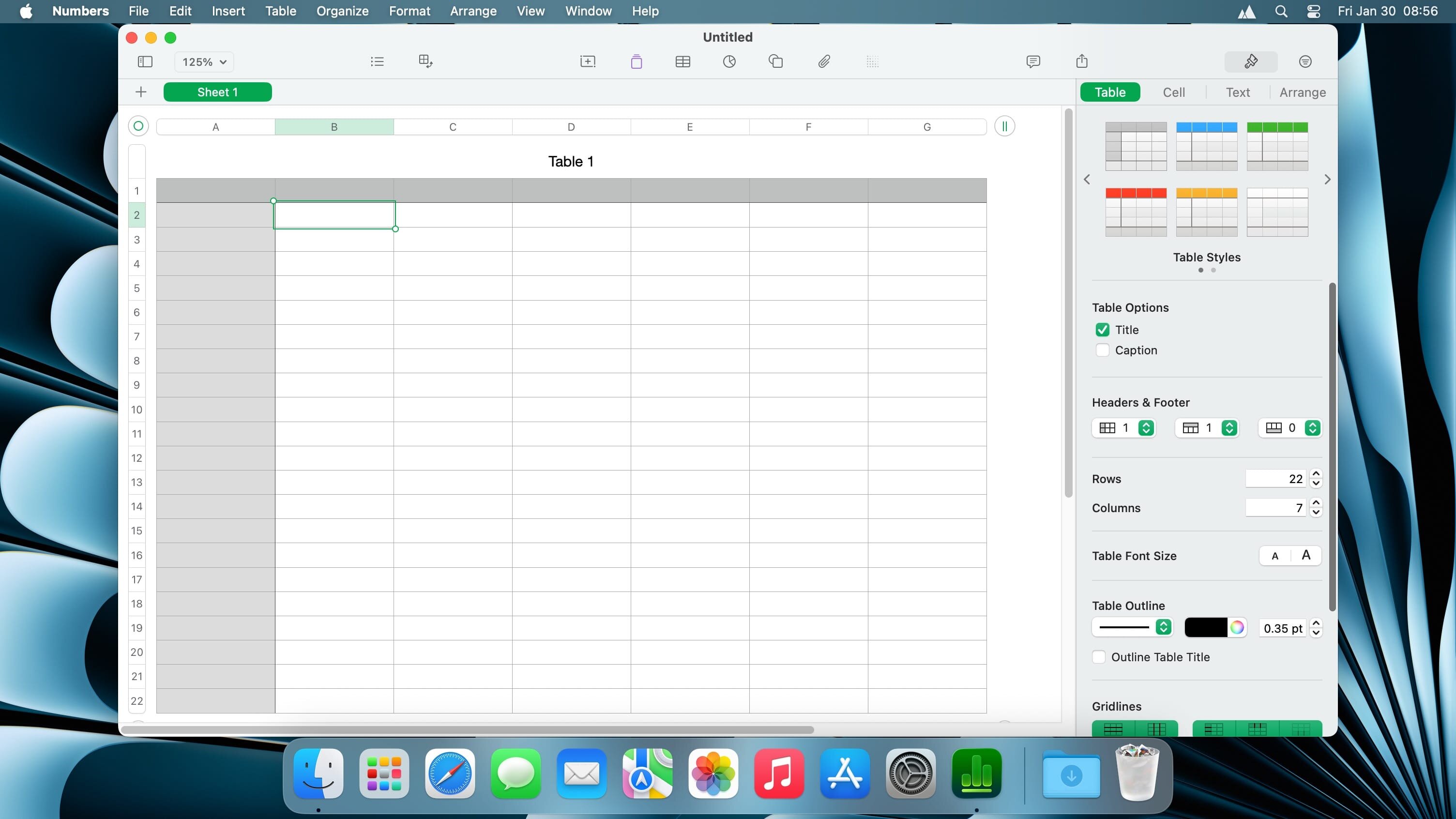Click the pivot table toolbar icon
The image size is (1456, 819).
(425, 61)
